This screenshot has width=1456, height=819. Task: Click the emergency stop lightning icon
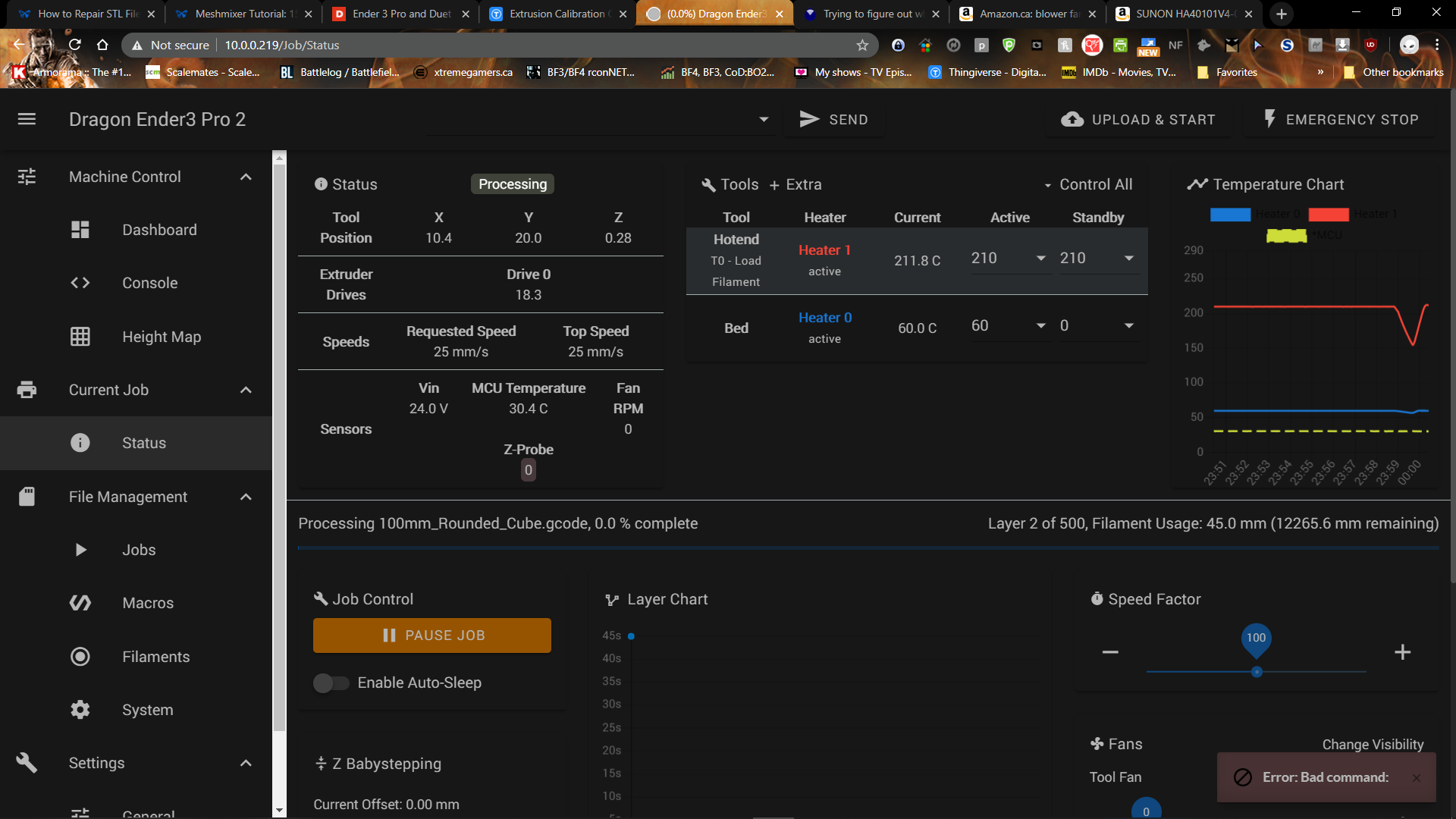(1269, 118)
